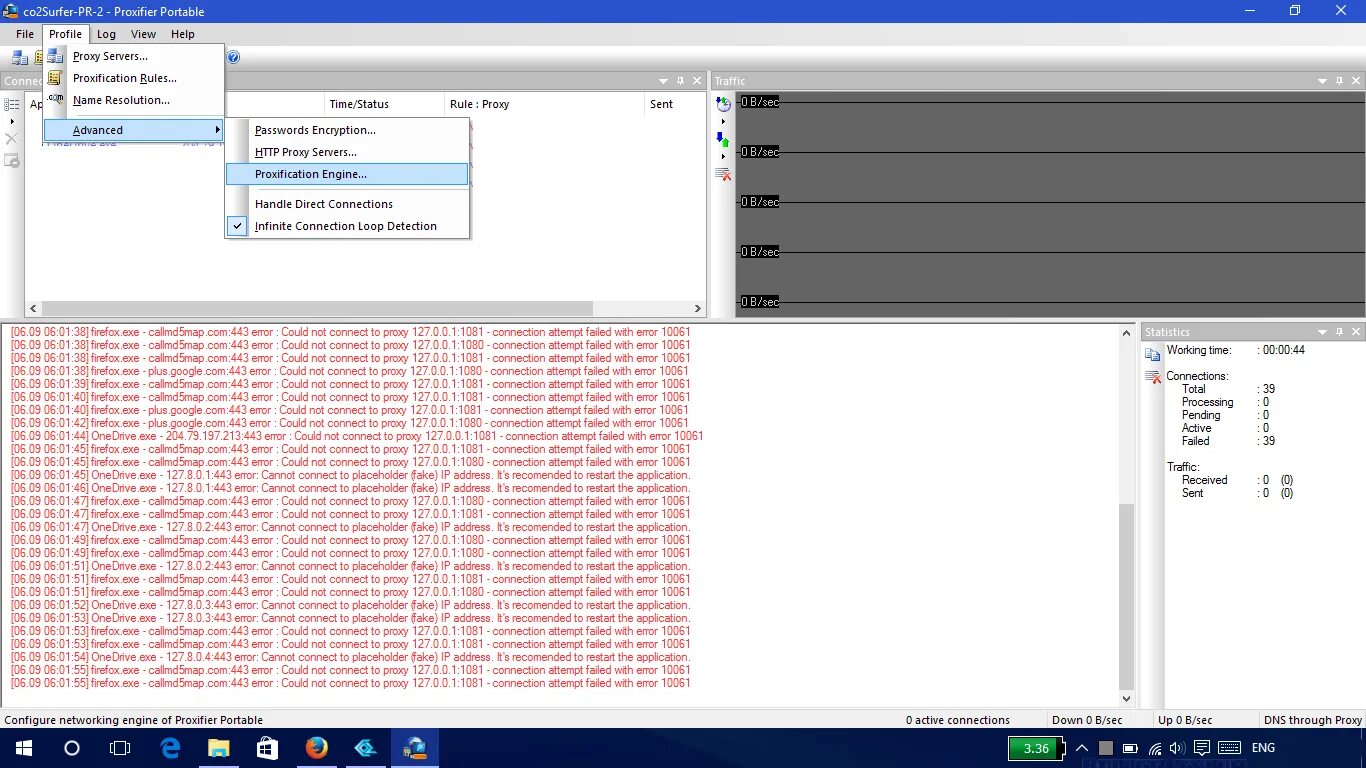This screenshot has height=768, width=1366.
Task: Click the blue Help toolbar icon
Action: 233,57
